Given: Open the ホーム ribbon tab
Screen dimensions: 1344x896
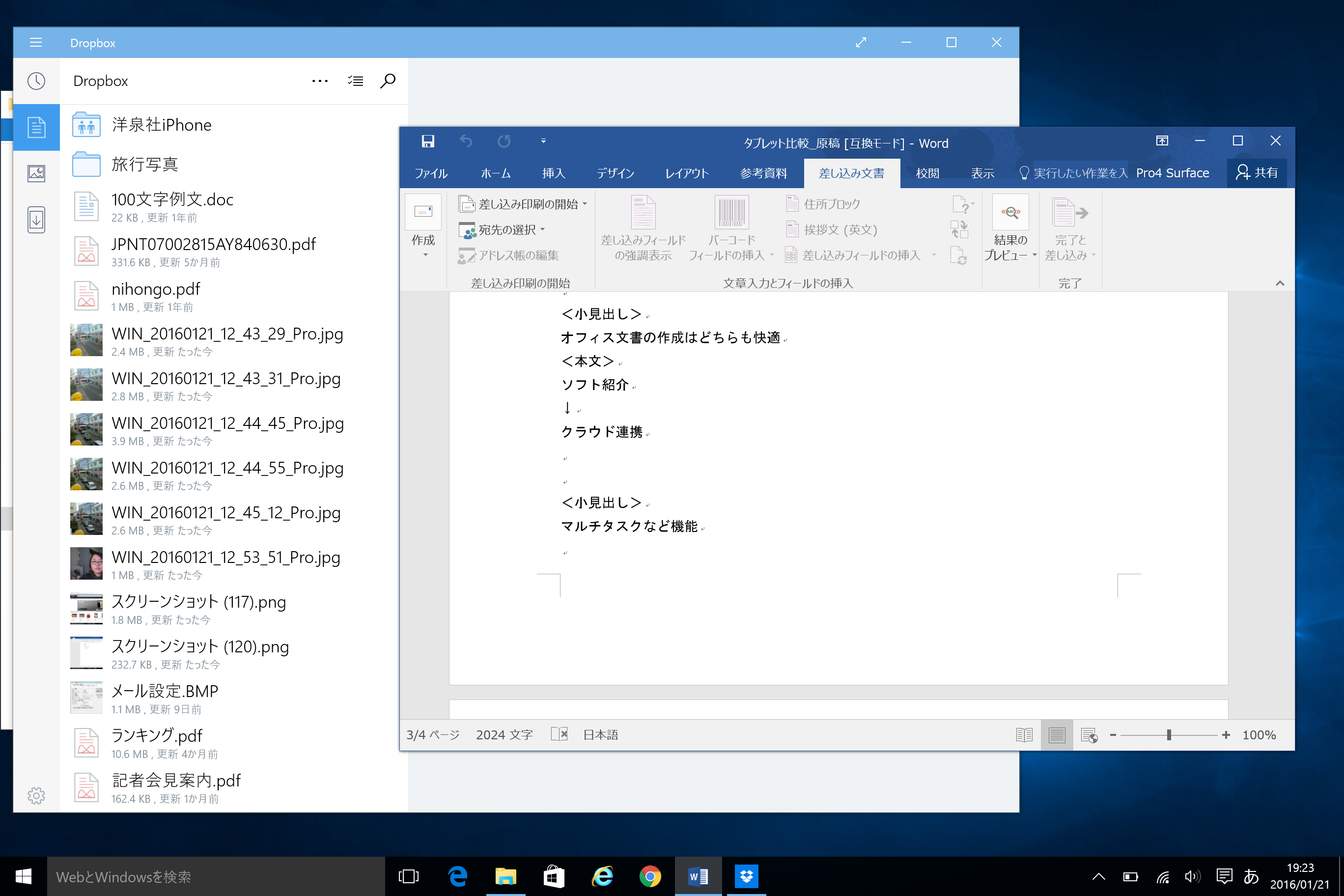Looking at the screenshot, I should pos(496,173).
